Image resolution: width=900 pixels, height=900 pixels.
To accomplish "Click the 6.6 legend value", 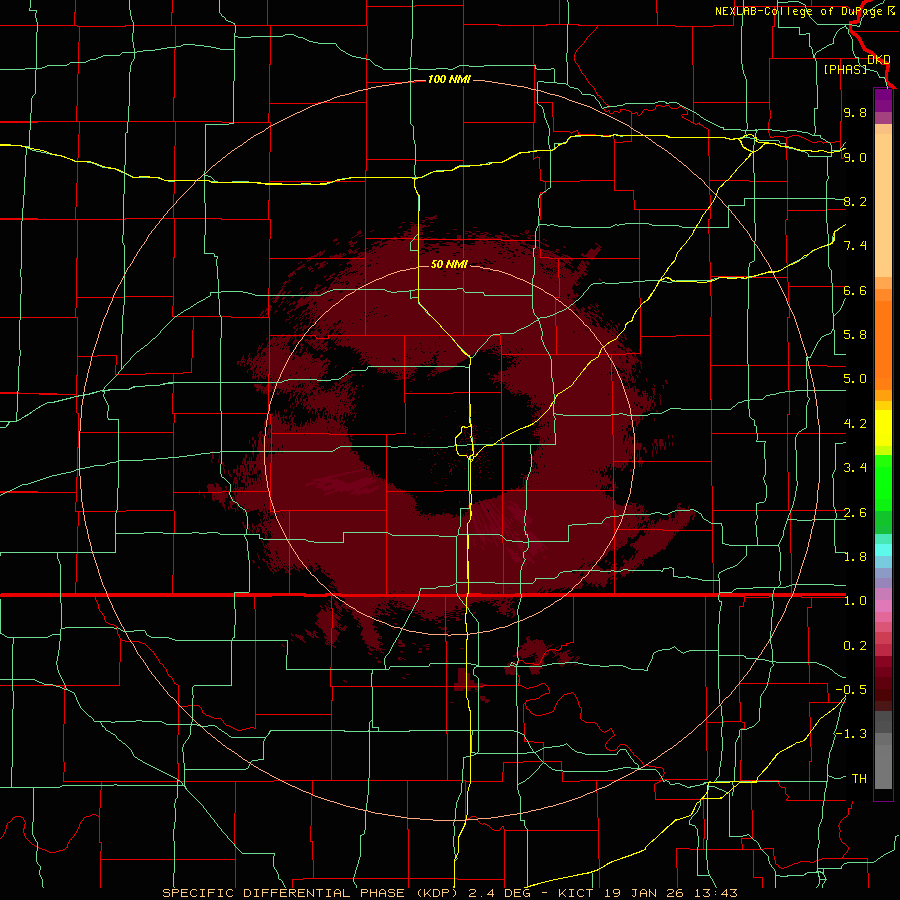I will point(855,290).
